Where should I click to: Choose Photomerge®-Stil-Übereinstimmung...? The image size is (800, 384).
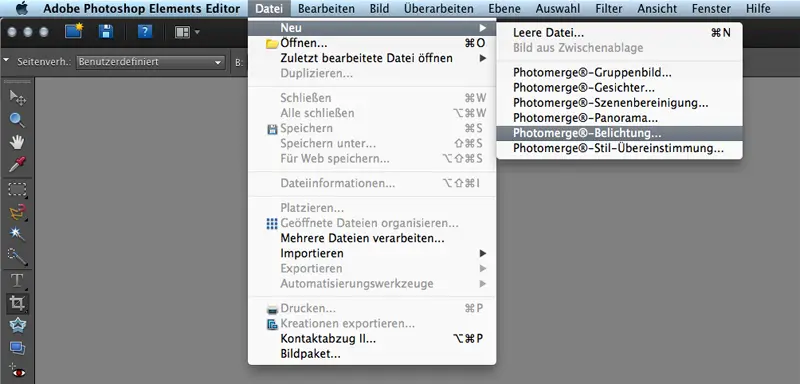(x=619, y=148)
